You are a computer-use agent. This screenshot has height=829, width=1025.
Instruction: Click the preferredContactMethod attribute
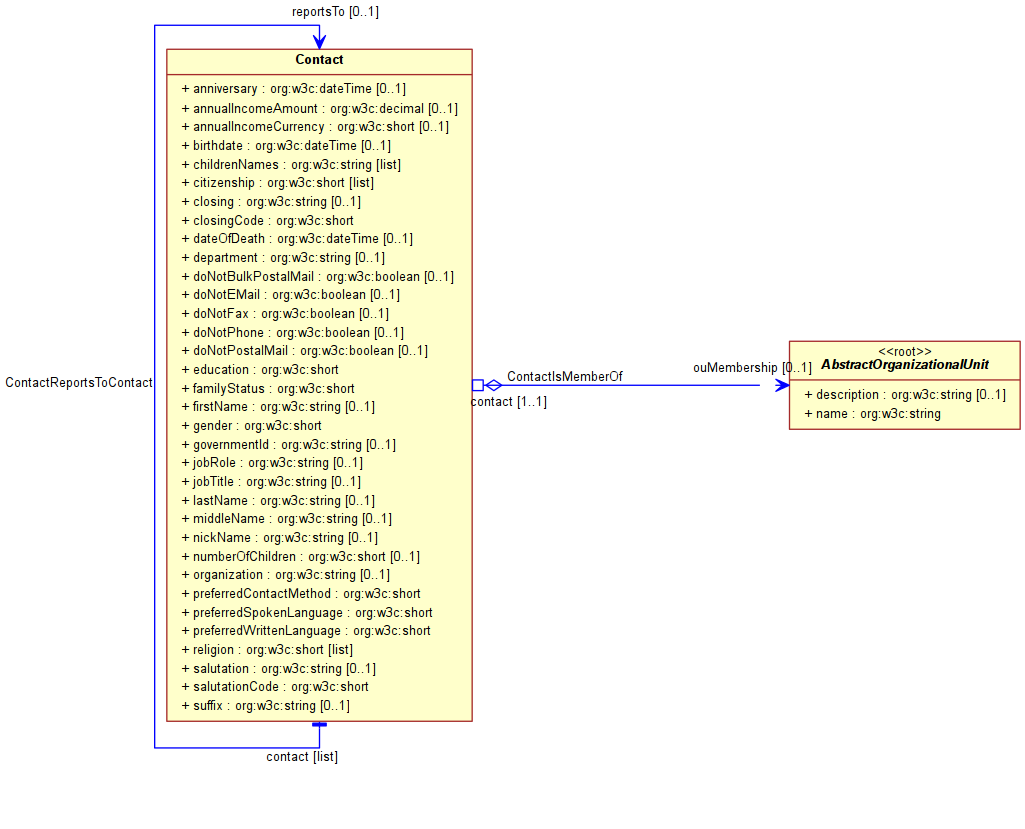tap(301, 594)
